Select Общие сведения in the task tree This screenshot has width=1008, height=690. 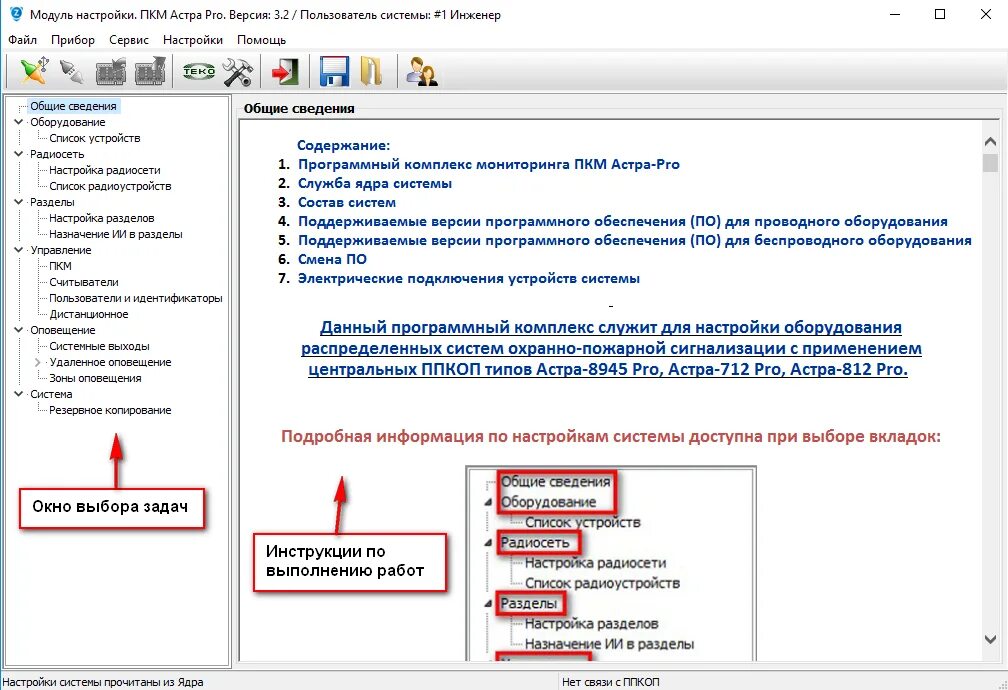73,106
